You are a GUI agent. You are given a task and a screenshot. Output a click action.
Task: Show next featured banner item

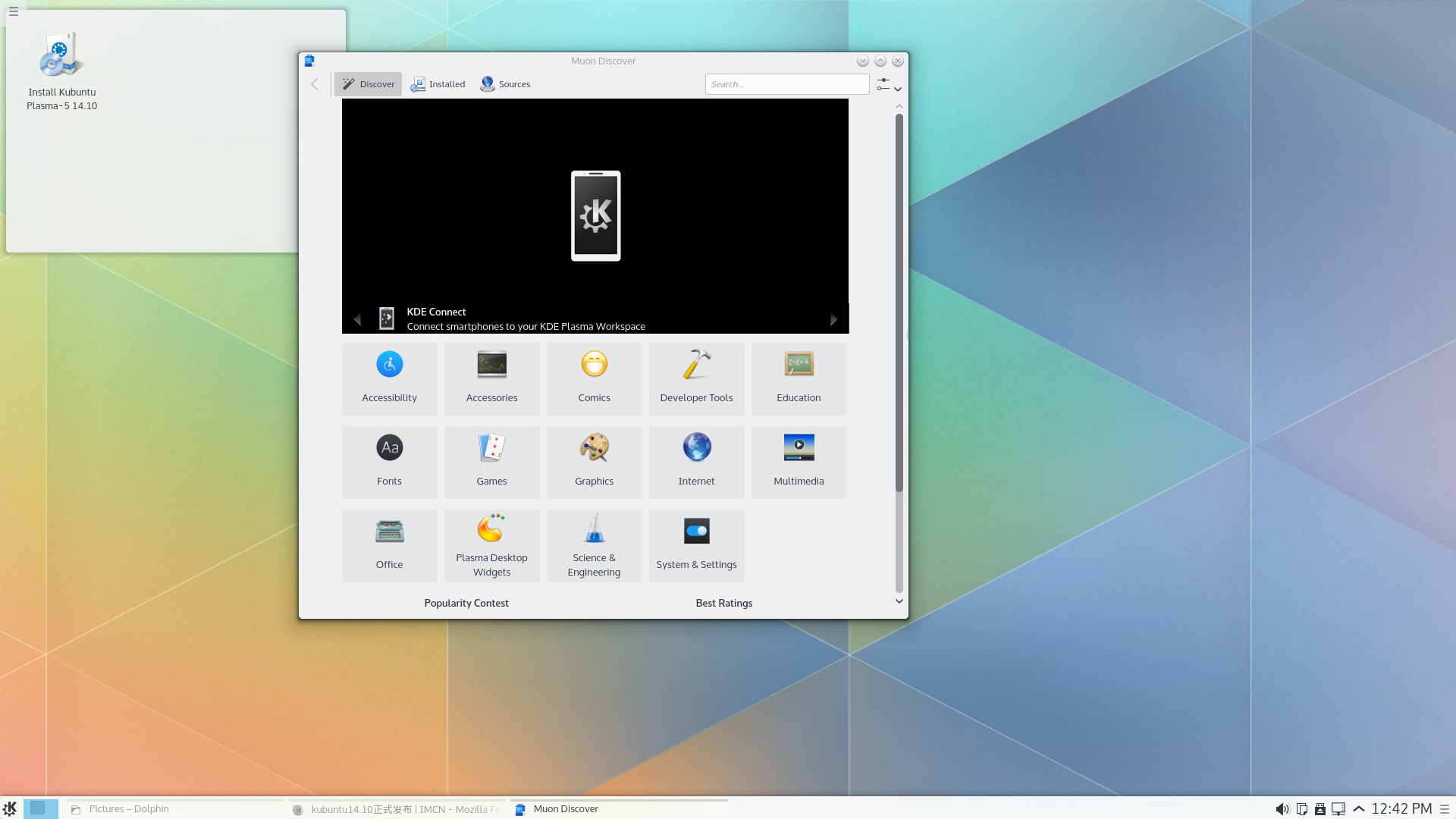point(833,320)
